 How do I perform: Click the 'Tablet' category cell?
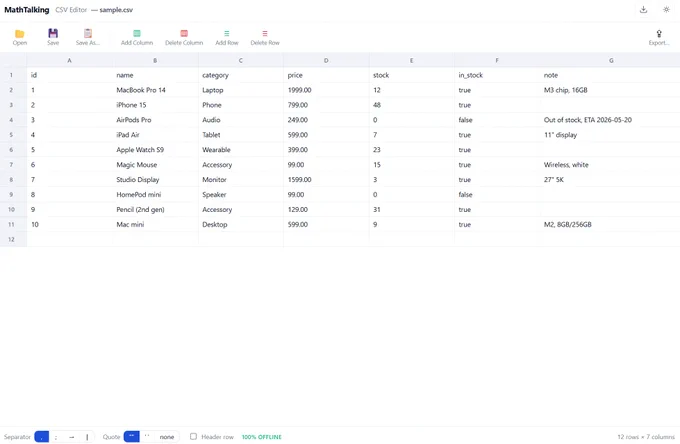pyautogui.click(x=241, y=135)
